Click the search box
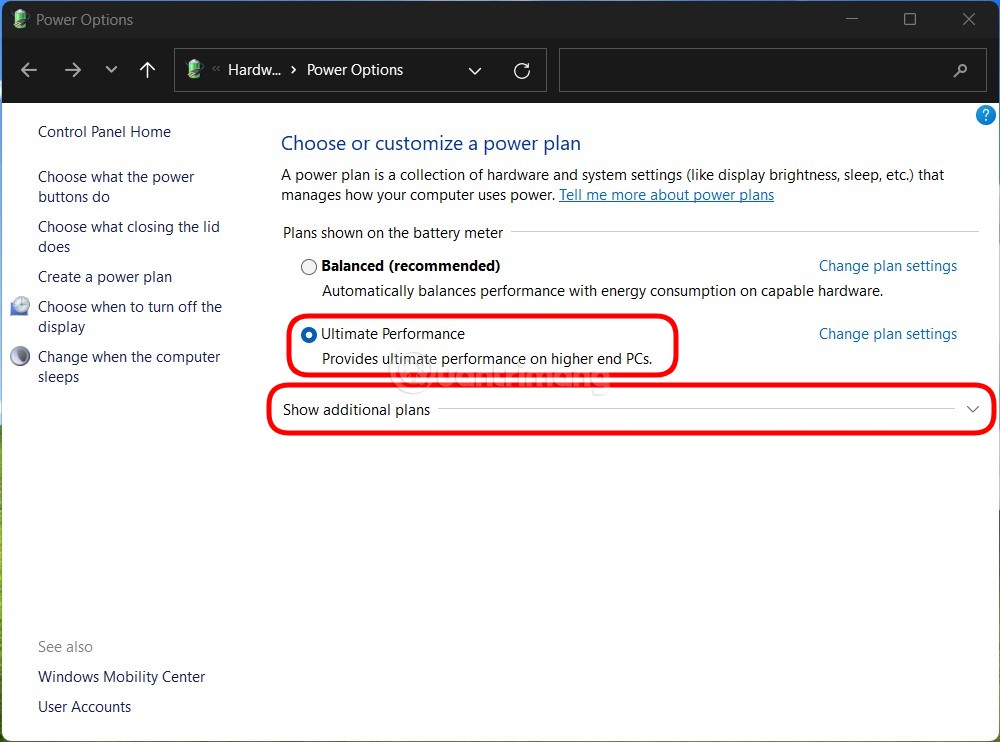Viewport: 1000px width, 742px height. click(772, 70)
